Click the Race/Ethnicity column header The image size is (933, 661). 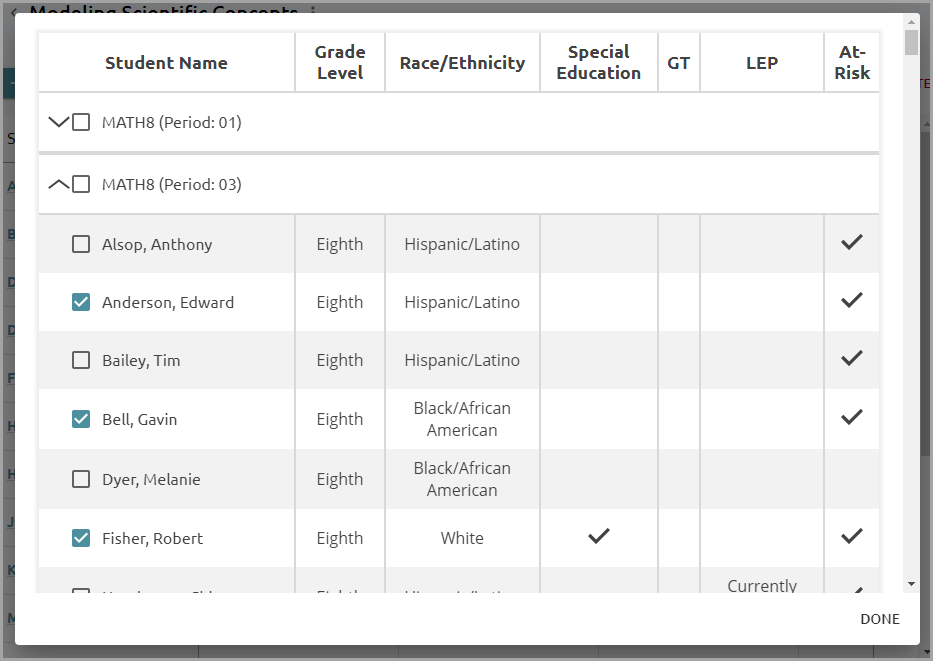462,63
